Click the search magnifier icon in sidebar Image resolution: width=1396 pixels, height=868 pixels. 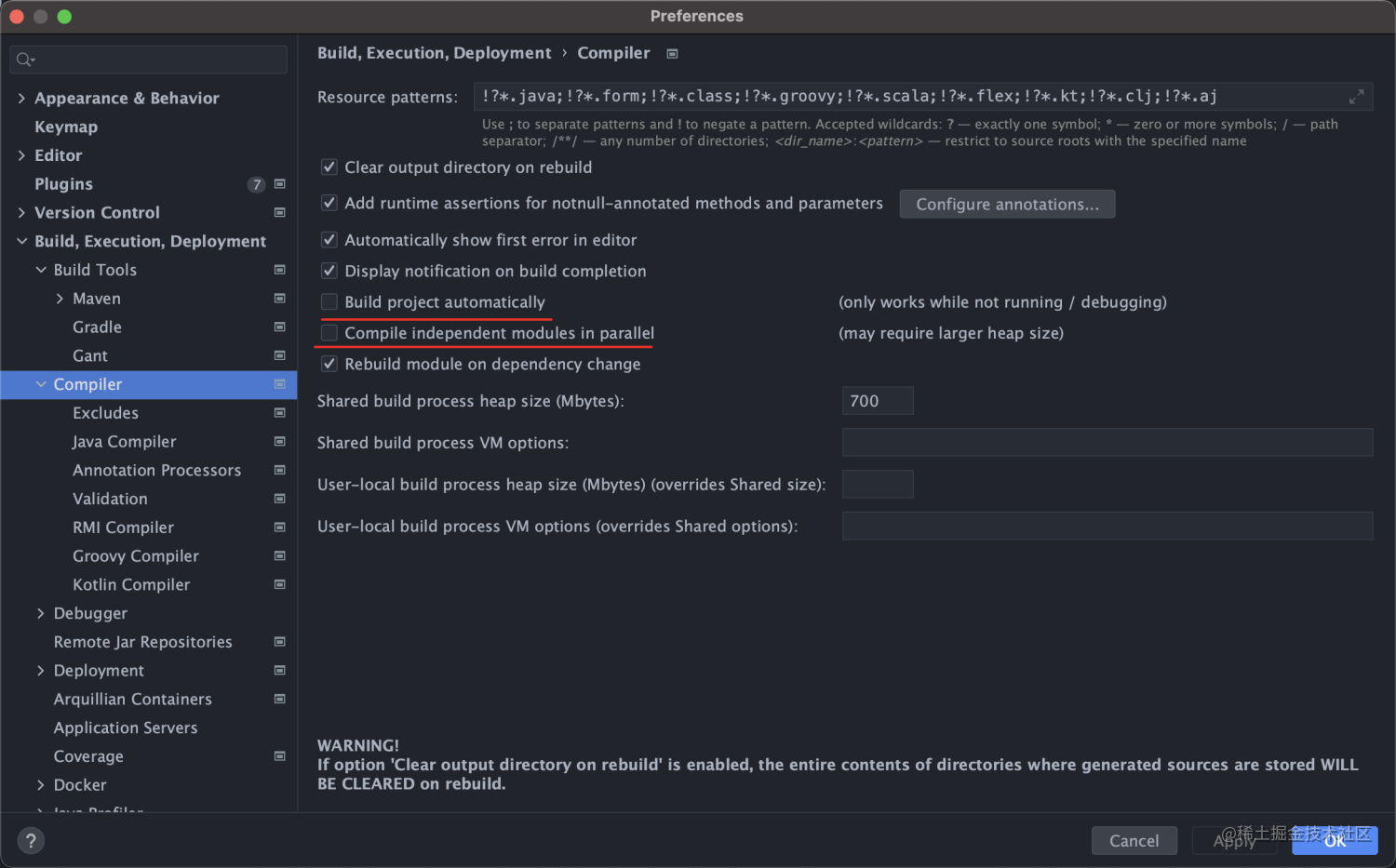(24, 60)
